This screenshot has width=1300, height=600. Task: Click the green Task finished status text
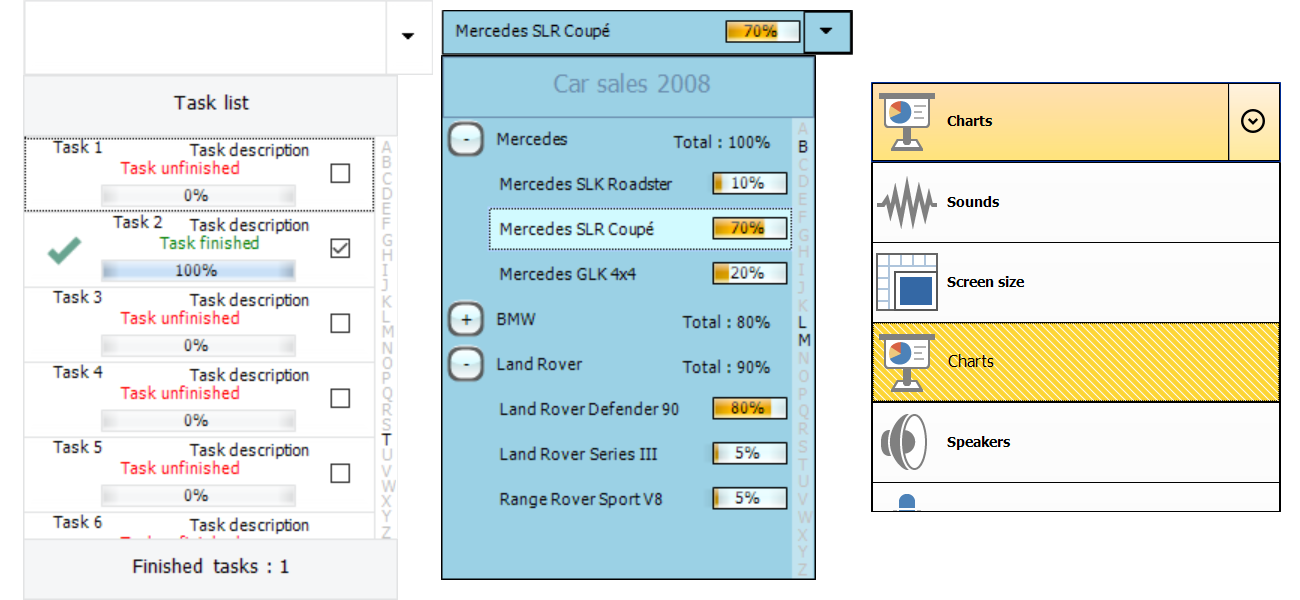tap(209, 243)
